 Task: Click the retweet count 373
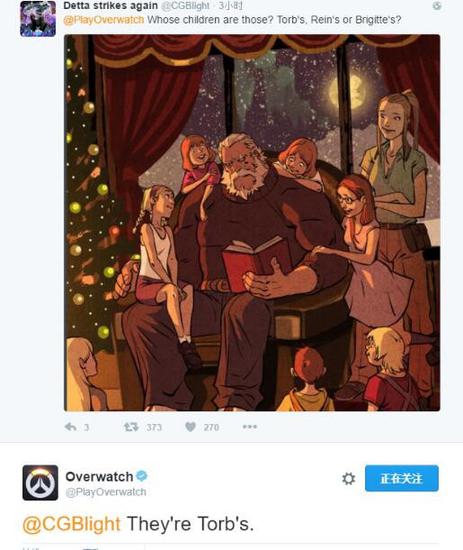coord(154,427)
